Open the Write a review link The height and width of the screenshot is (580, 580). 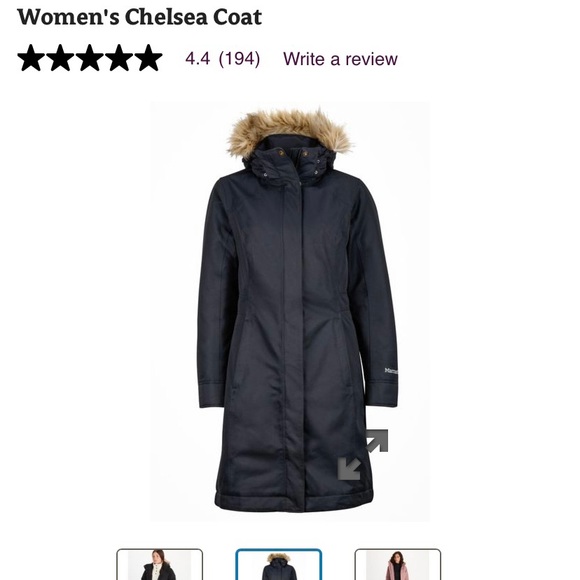(x=340, y=59)
